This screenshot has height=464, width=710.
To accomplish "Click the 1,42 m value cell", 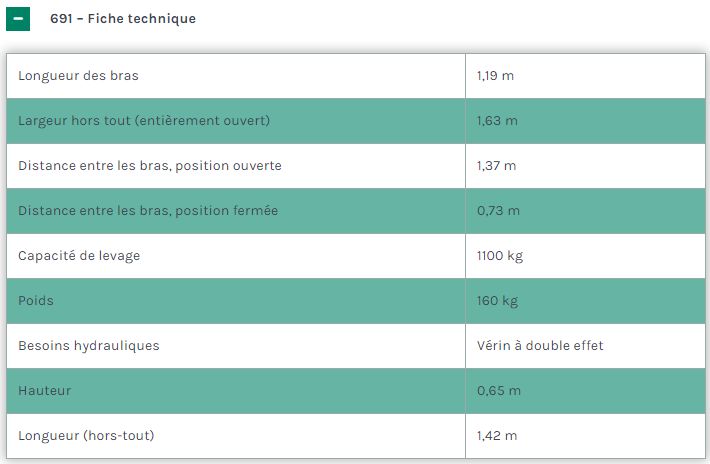I will [x=497, y=436].
